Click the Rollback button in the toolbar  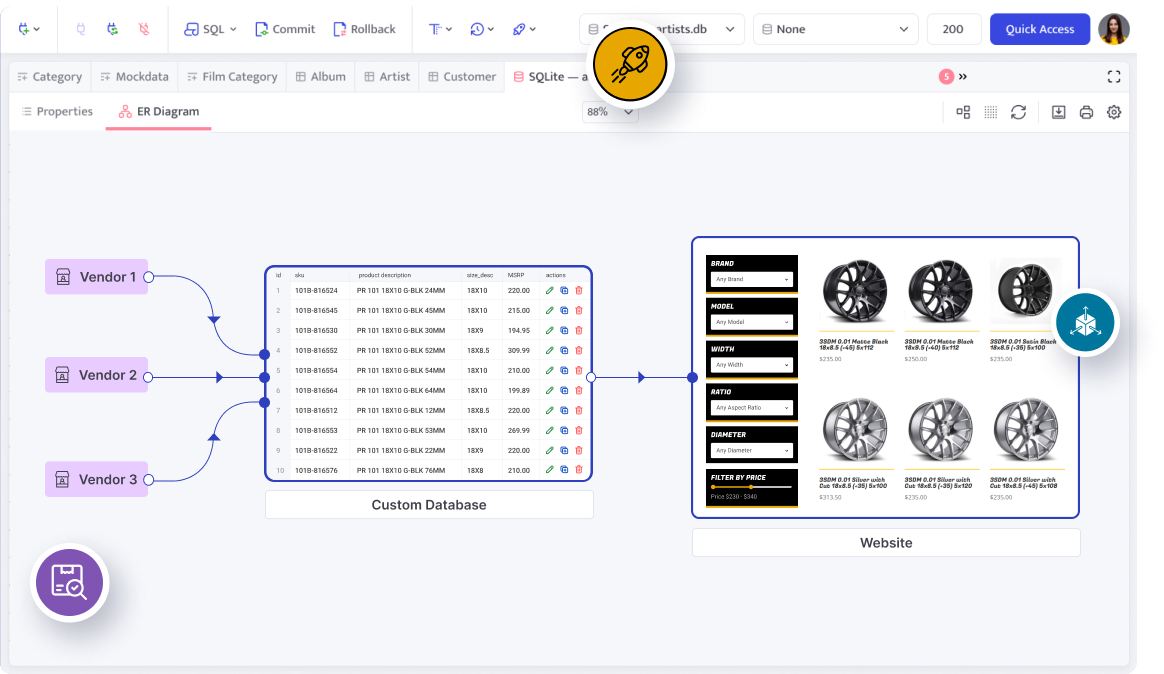(x=364, y=29)
